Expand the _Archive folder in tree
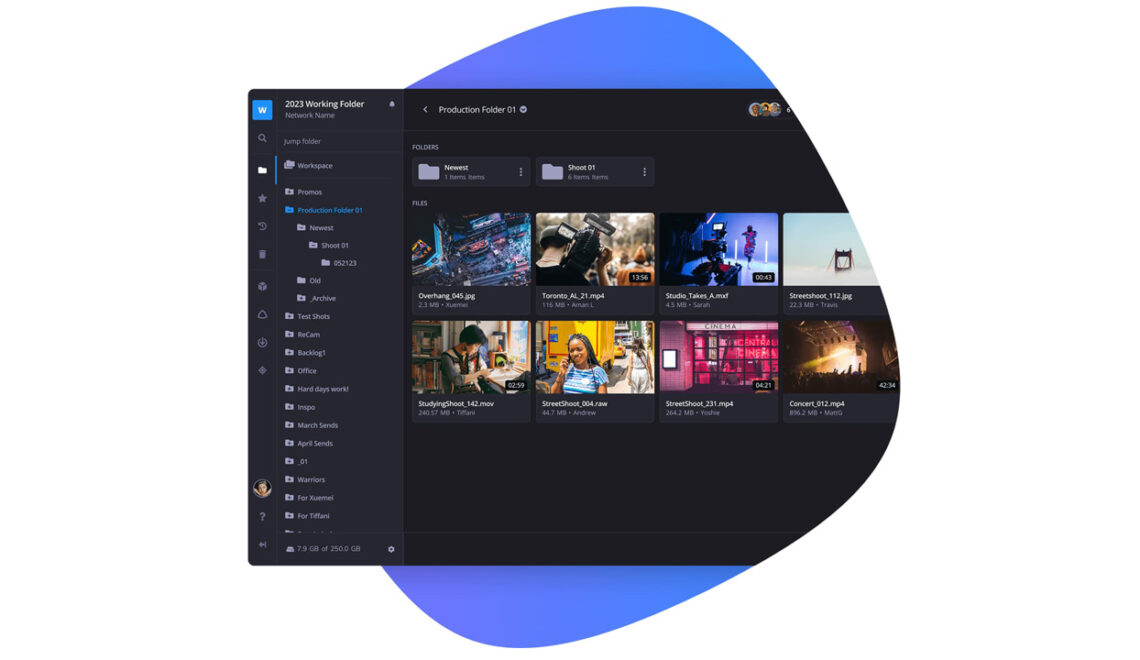Image resolution: width=1140 pixels, height=660 pixels. [x=301, y=298]
